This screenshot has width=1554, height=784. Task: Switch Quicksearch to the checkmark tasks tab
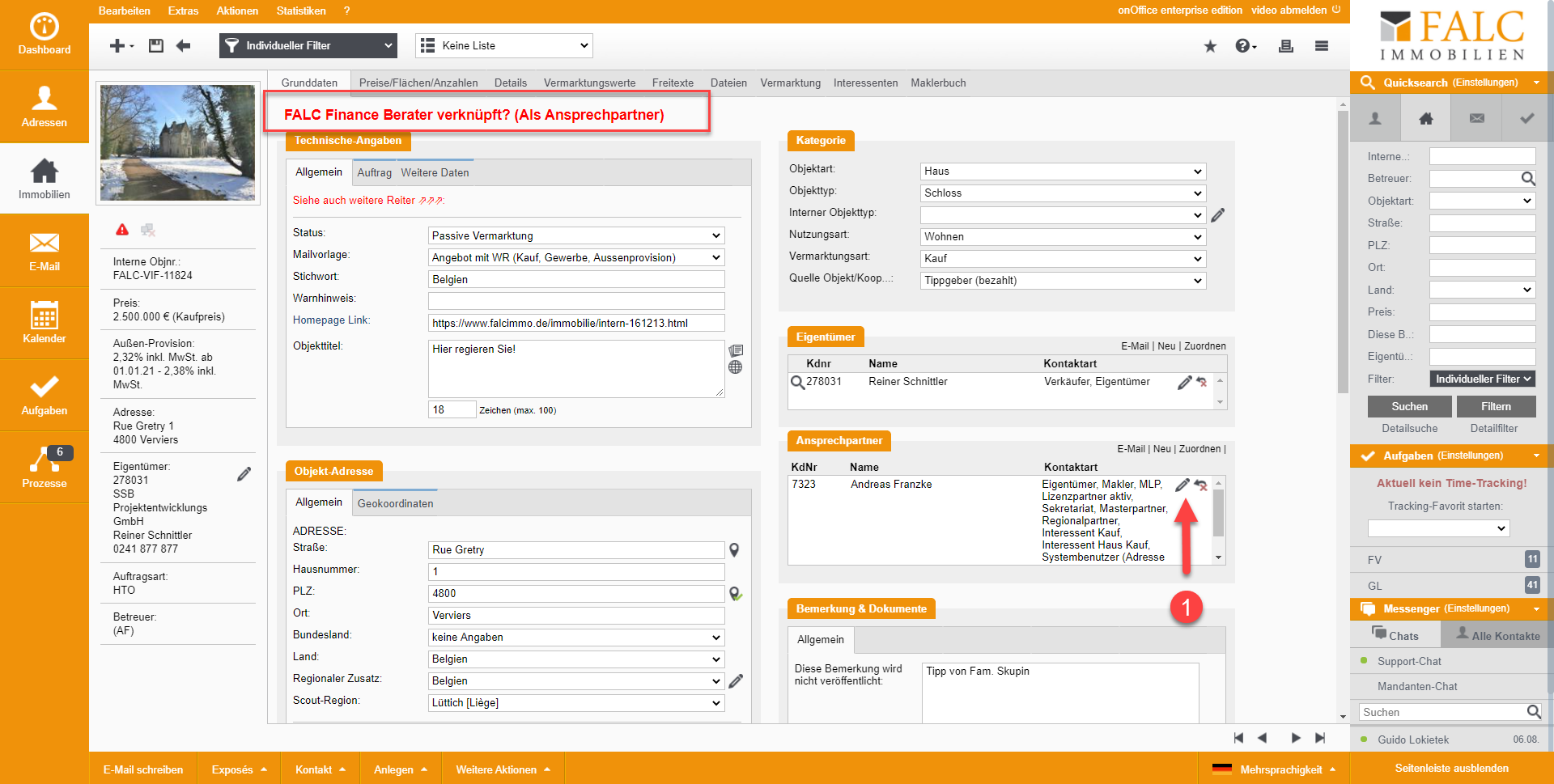(x=1526, y=119)
